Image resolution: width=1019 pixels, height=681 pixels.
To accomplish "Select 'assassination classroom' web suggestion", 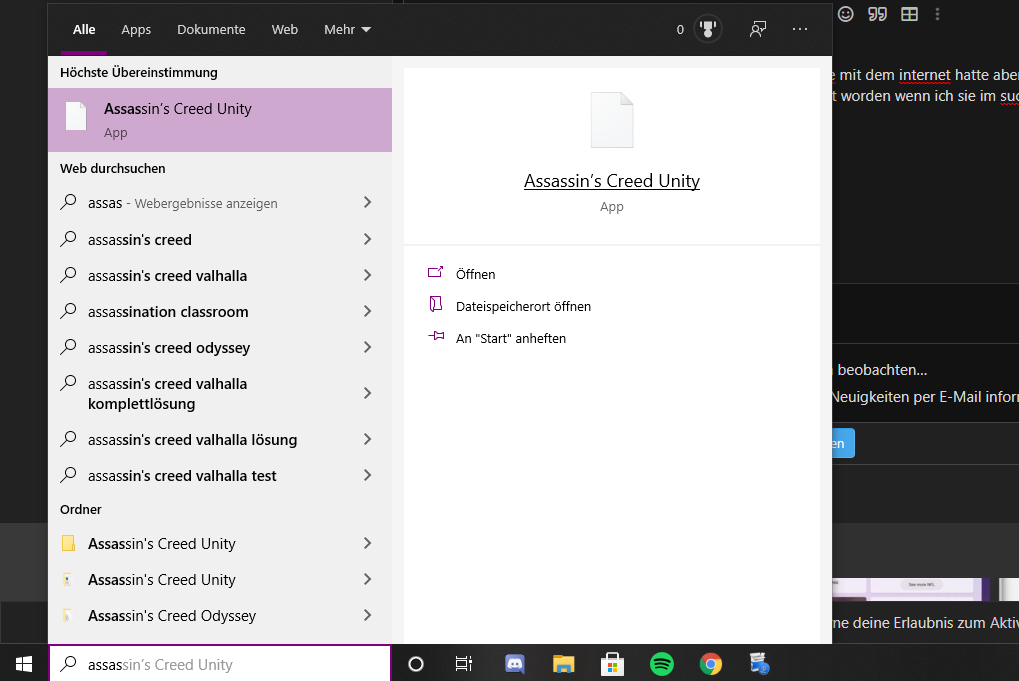I will [x=220, y=311].
